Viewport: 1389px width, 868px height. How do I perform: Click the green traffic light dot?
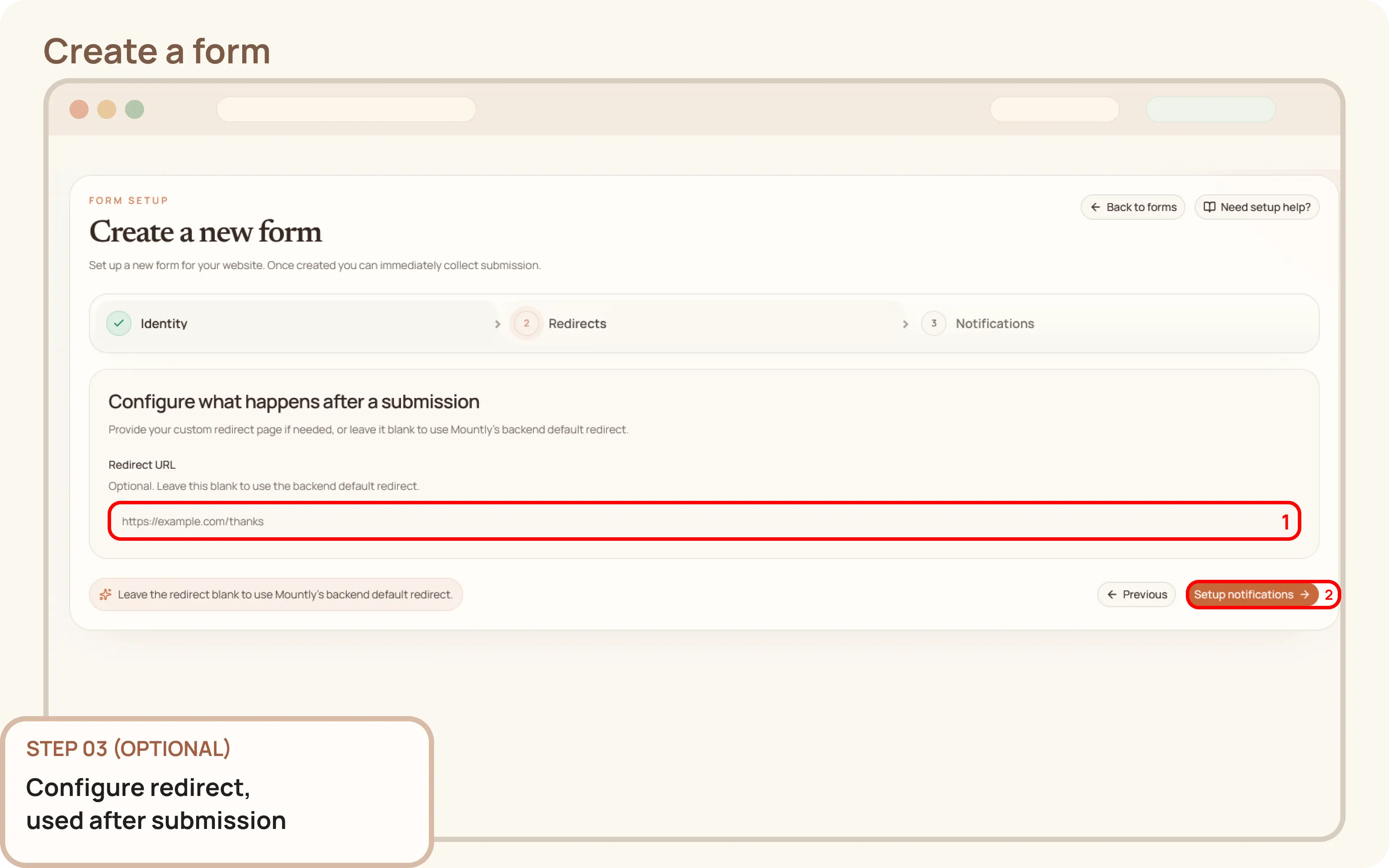point(134,109)
